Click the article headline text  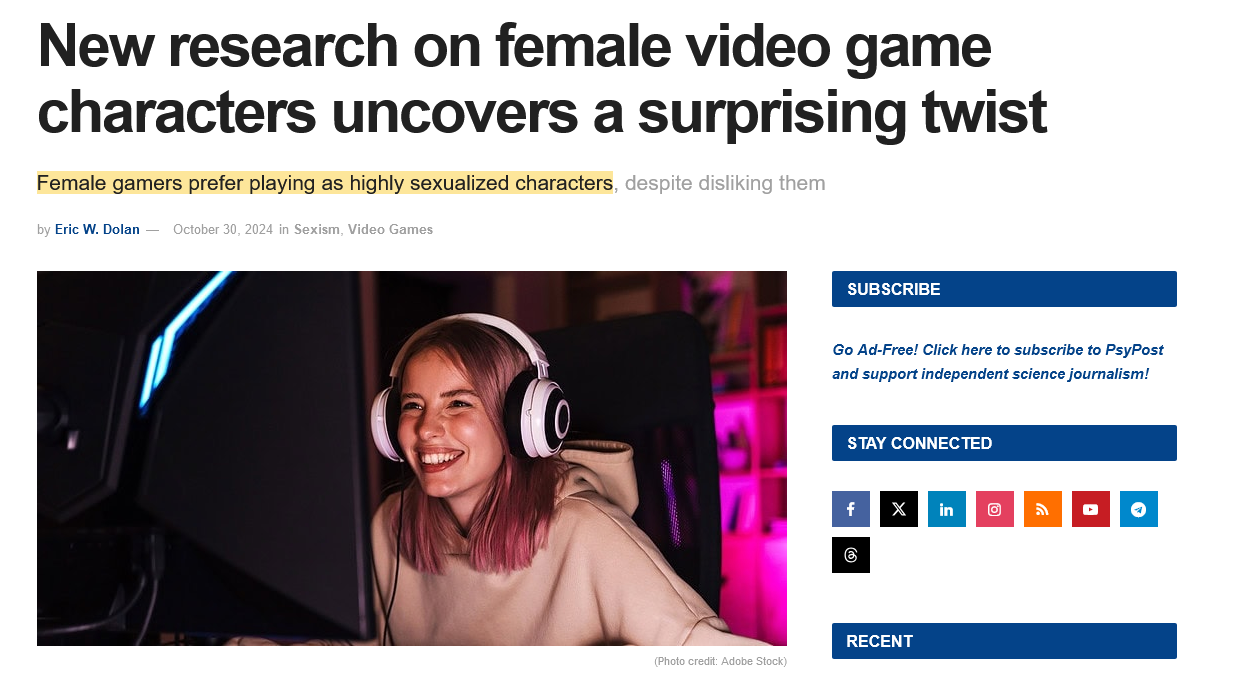pyautogui.click(x=542, y=79)
